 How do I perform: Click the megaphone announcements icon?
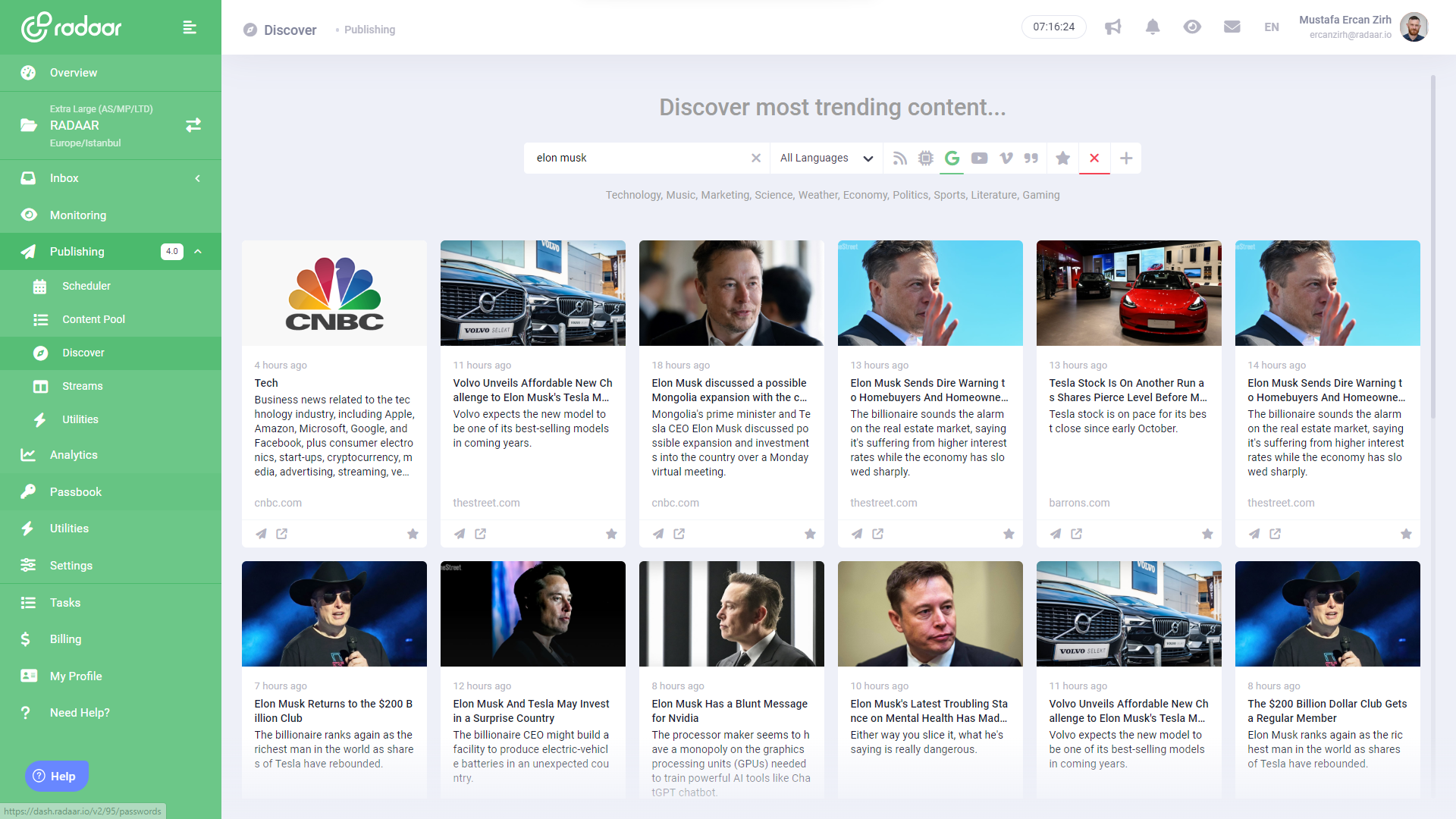point(1112,27)
